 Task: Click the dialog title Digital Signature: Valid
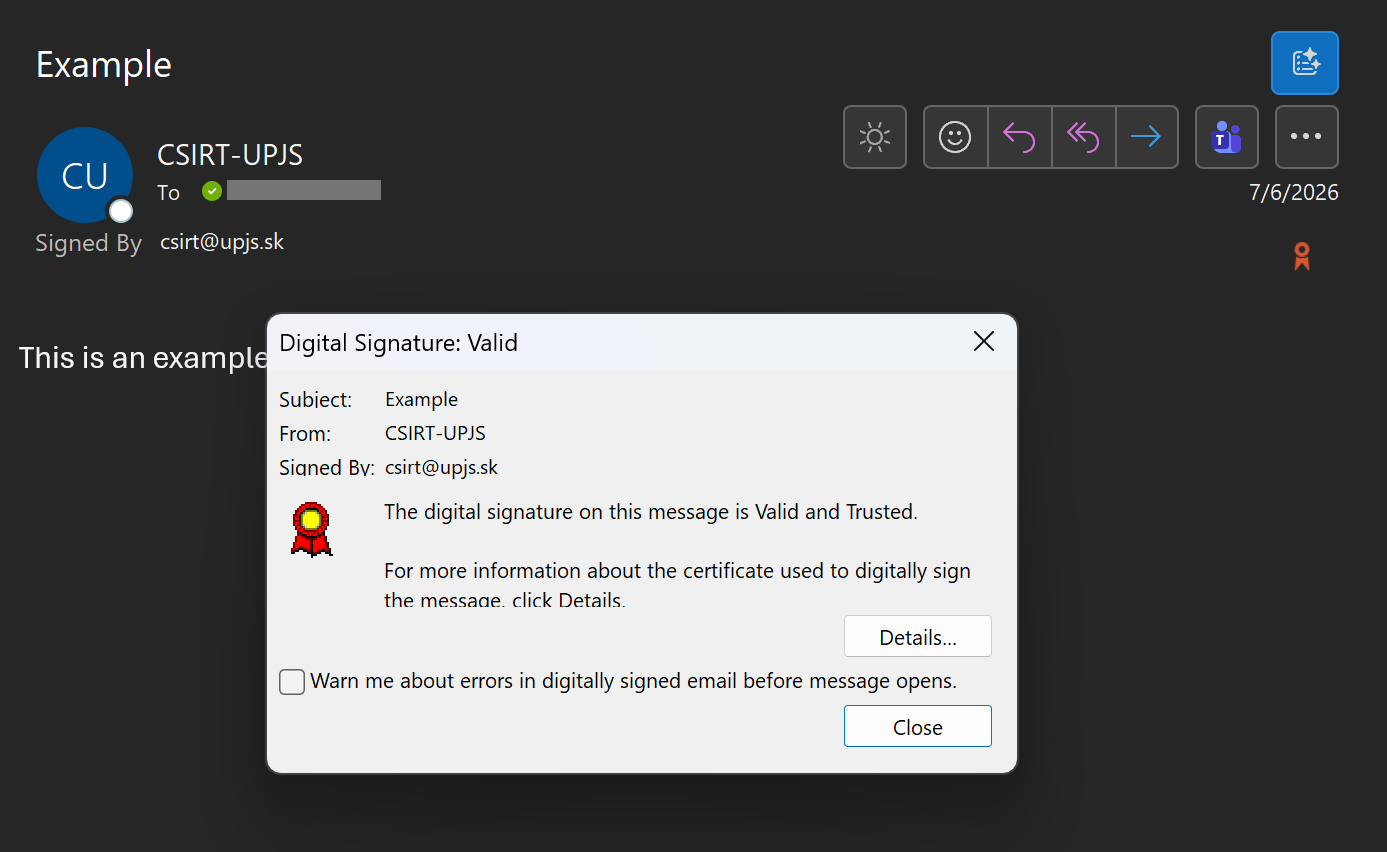click(x=399, y=343)
